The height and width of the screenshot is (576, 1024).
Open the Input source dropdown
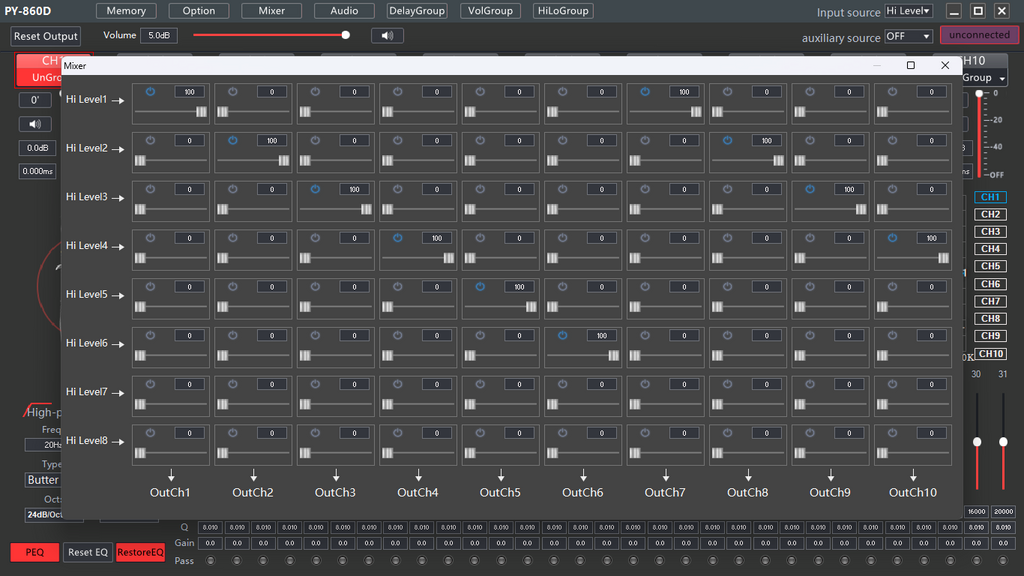point(908,11)
